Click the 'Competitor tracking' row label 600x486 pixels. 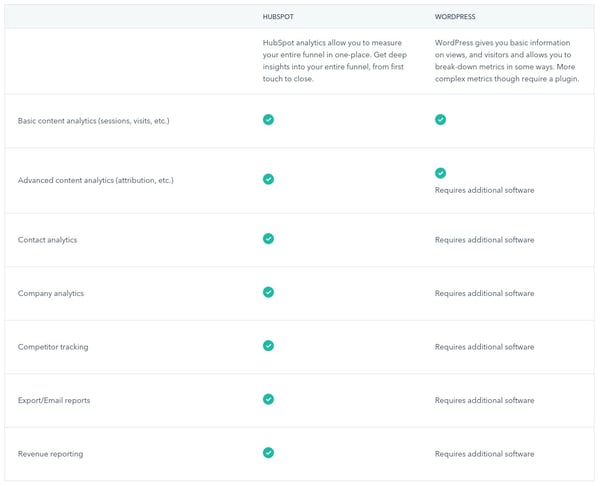coord(53,347)
